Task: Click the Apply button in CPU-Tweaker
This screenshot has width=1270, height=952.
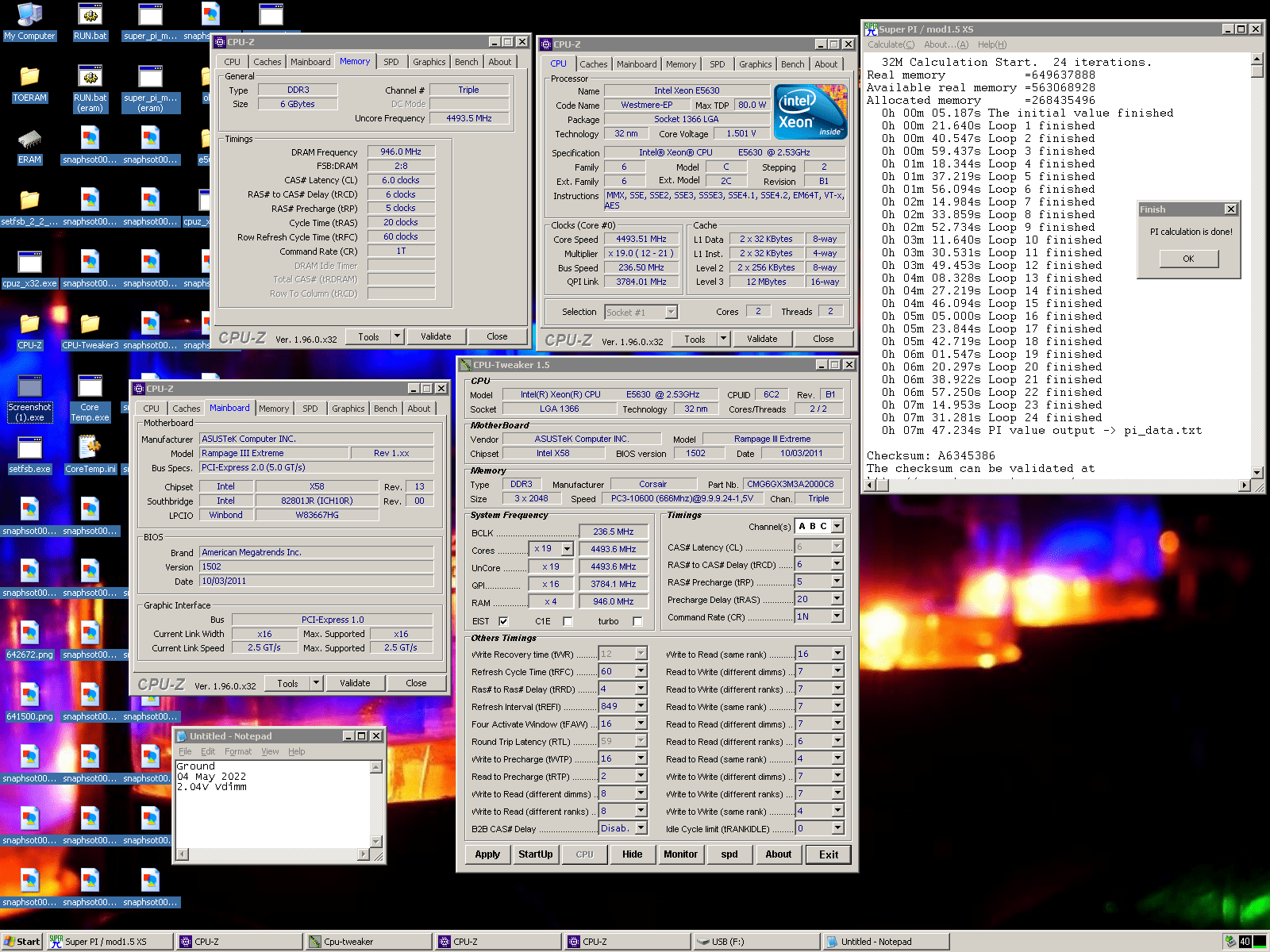Action: coord(487,854)
